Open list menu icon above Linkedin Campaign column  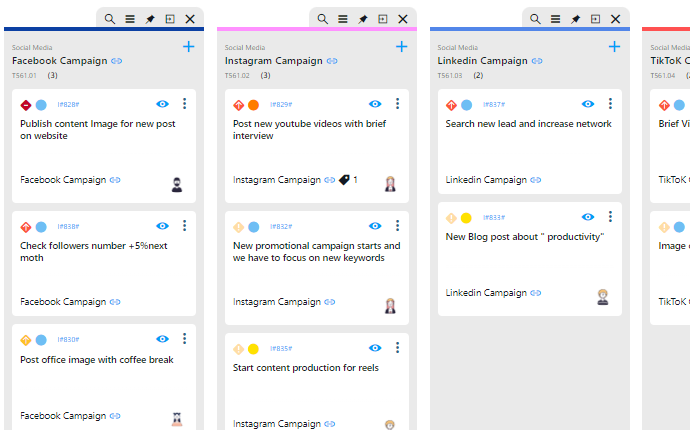pyautogui.click(x=555, y=19)
